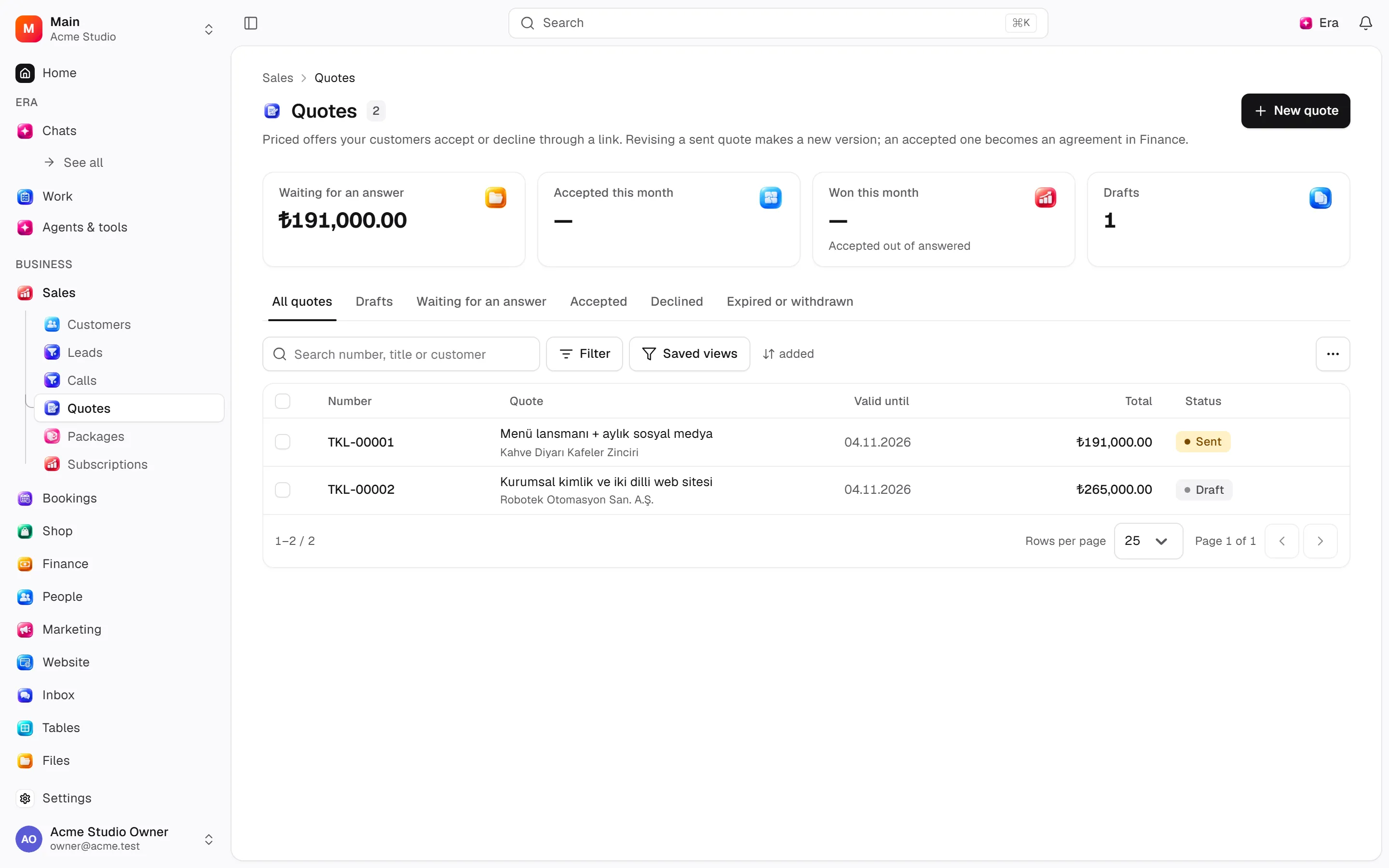Viewport: 1389px width, 868px height.
Task: Open quote TKL-00002 number
Action: (361, 489)
